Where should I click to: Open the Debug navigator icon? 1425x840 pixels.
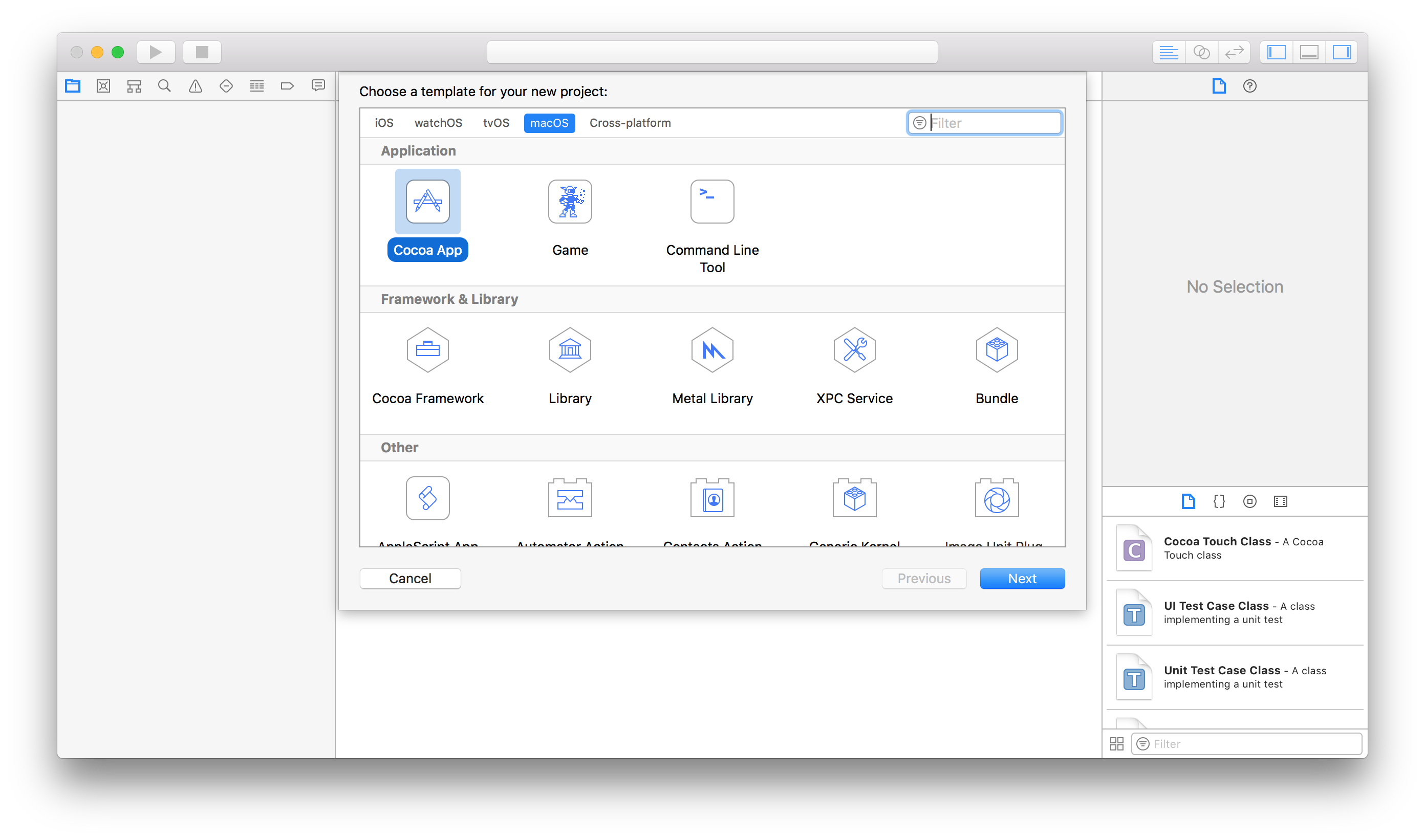pyautogui.click(x=257, y=86)
